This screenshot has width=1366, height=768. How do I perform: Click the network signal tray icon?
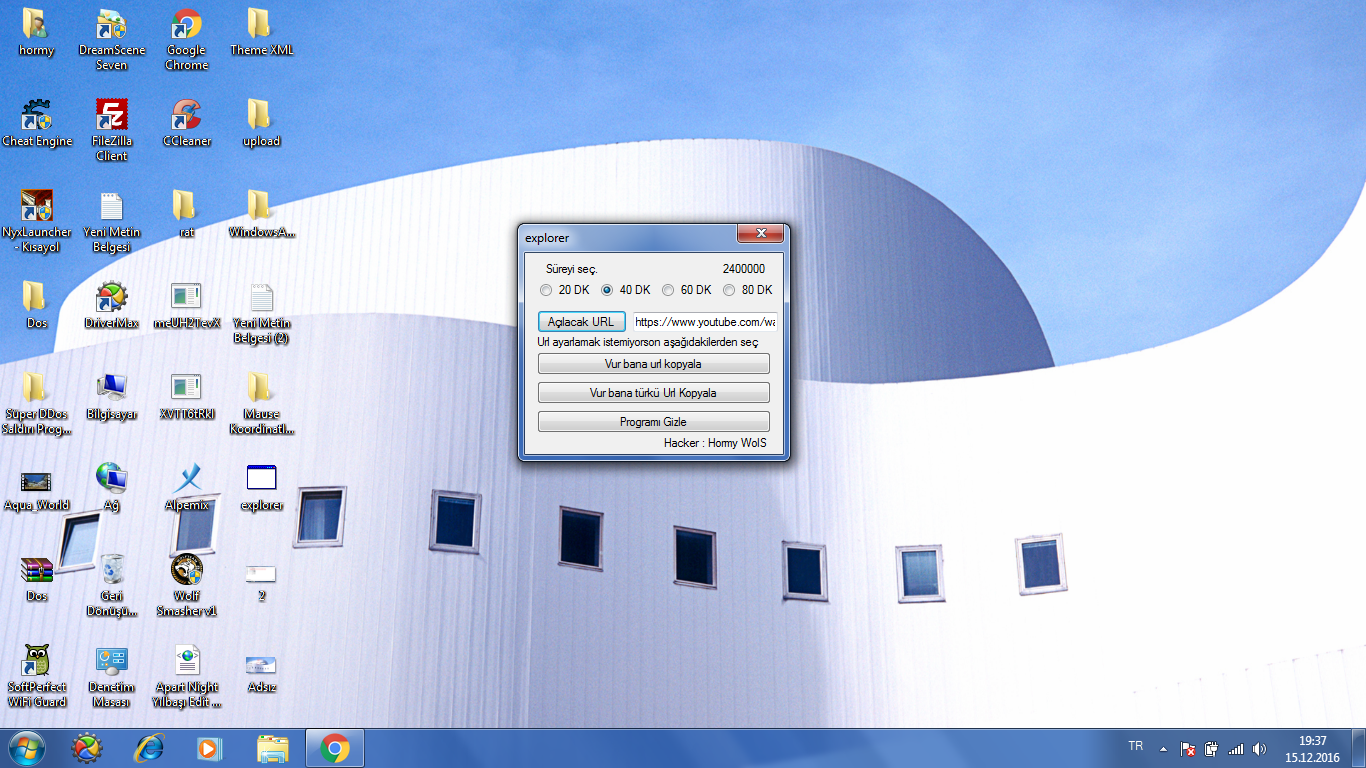(x=1235, y=748)
